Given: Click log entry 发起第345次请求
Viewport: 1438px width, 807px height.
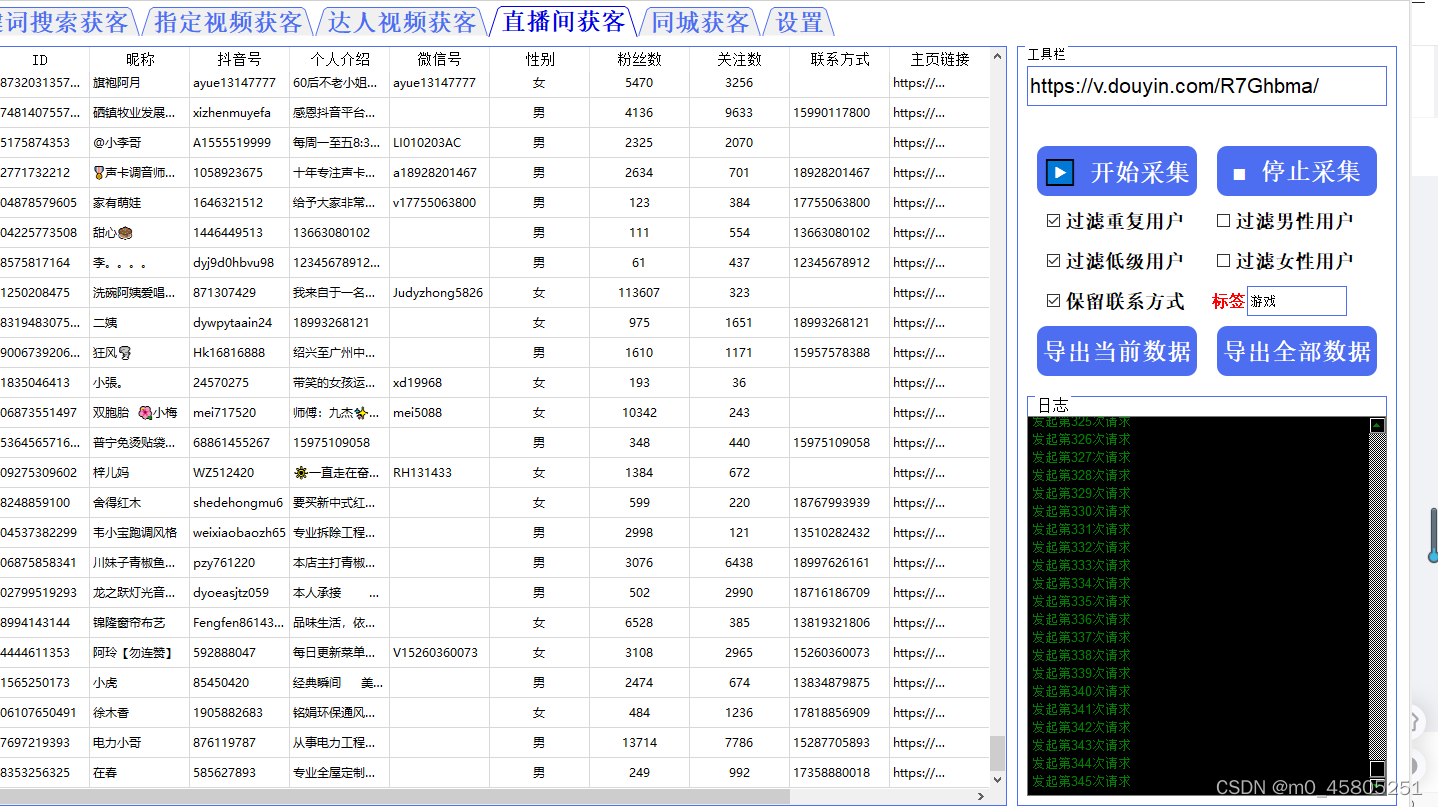Looking at the screenshot, I should tap(1081, 781).
